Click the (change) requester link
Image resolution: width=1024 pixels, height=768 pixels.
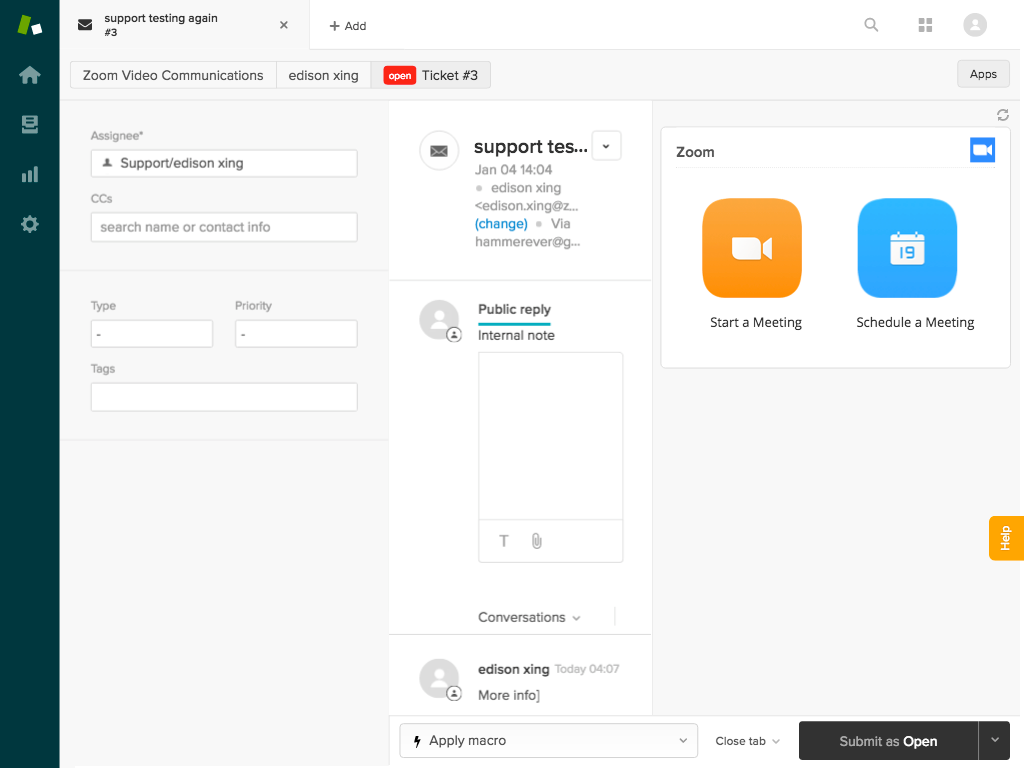point(501,224)
